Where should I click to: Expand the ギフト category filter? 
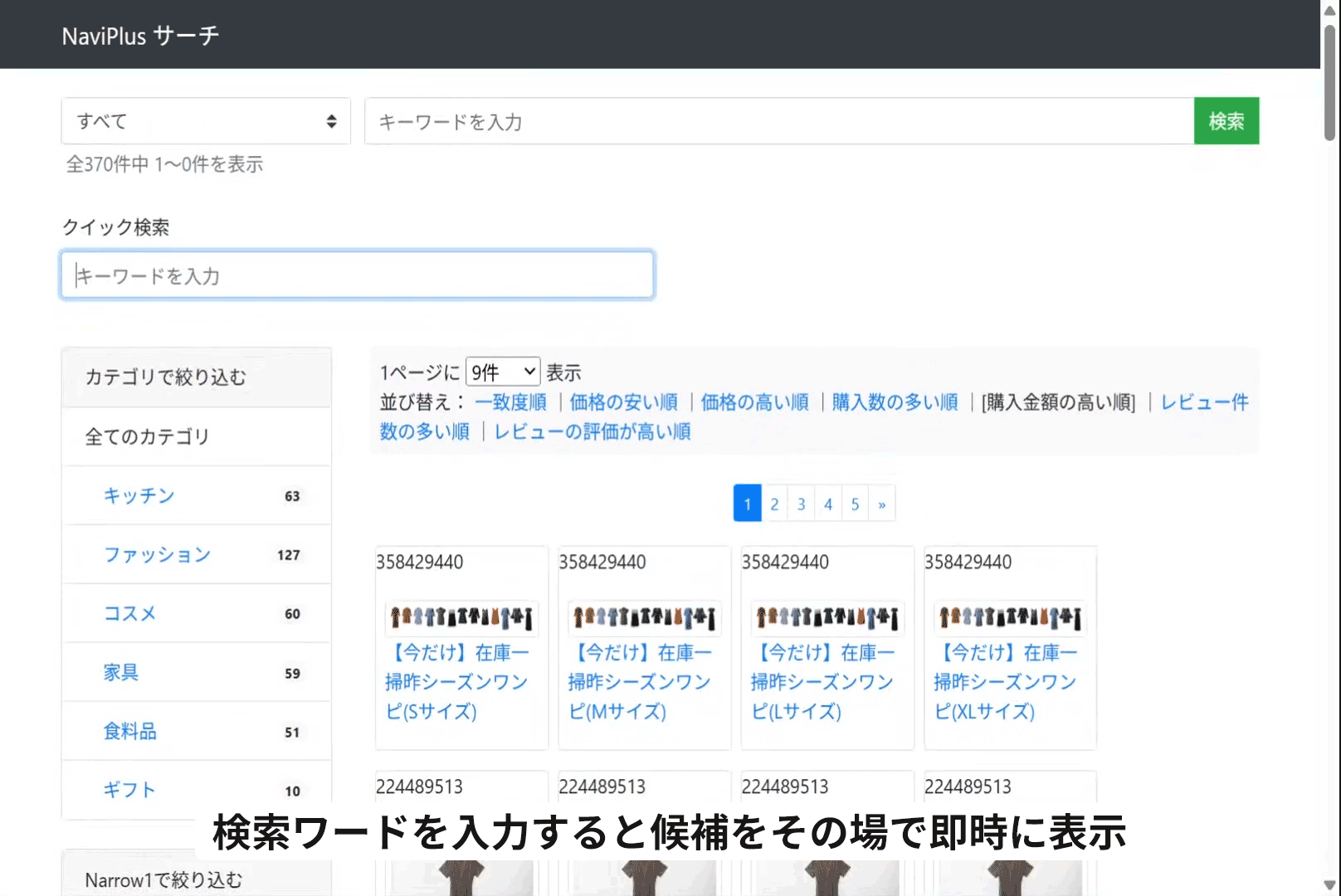pos(129,790)
